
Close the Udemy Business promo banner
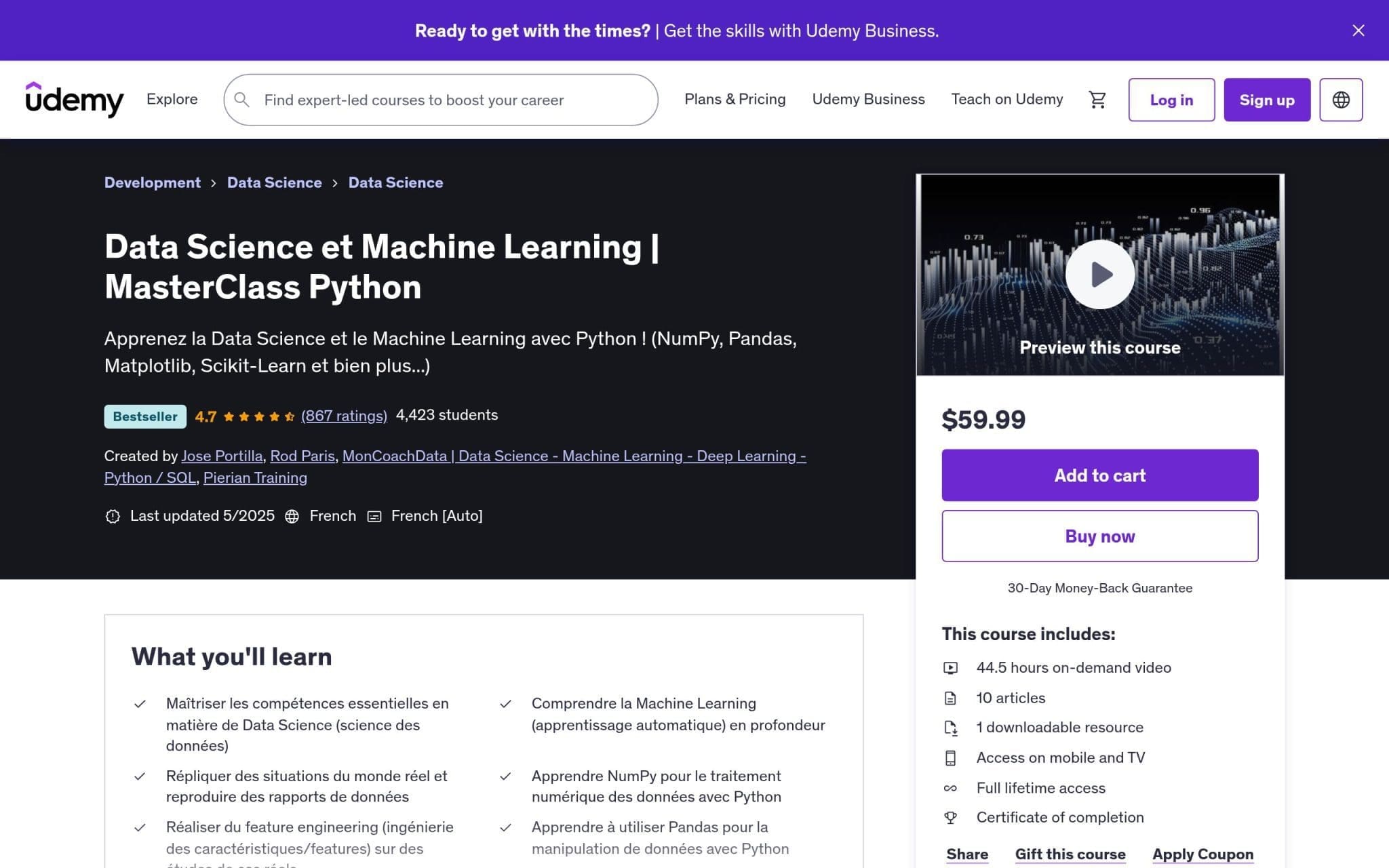point(1358,31)
